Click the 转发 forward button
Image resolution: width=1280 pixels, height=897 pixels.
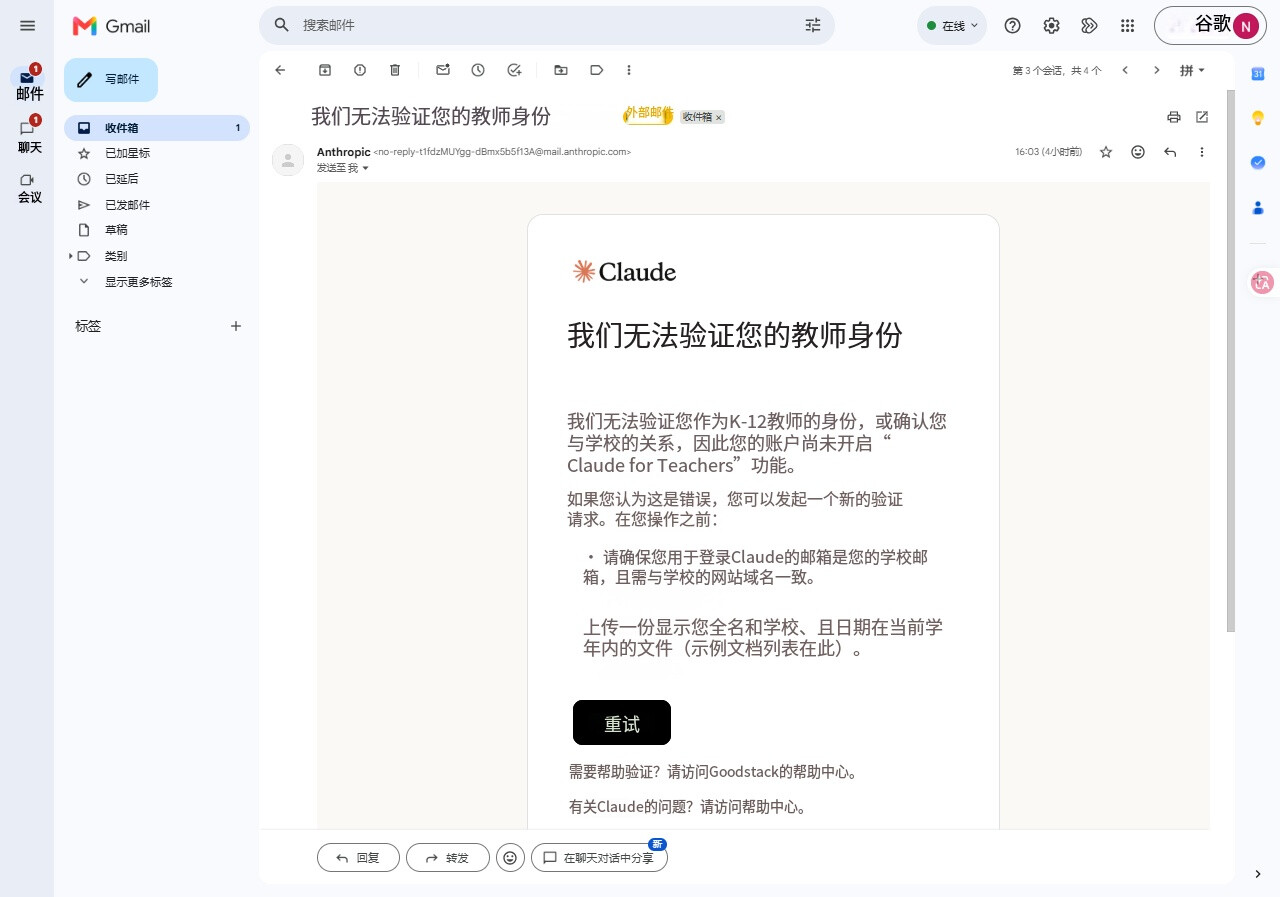447,858
